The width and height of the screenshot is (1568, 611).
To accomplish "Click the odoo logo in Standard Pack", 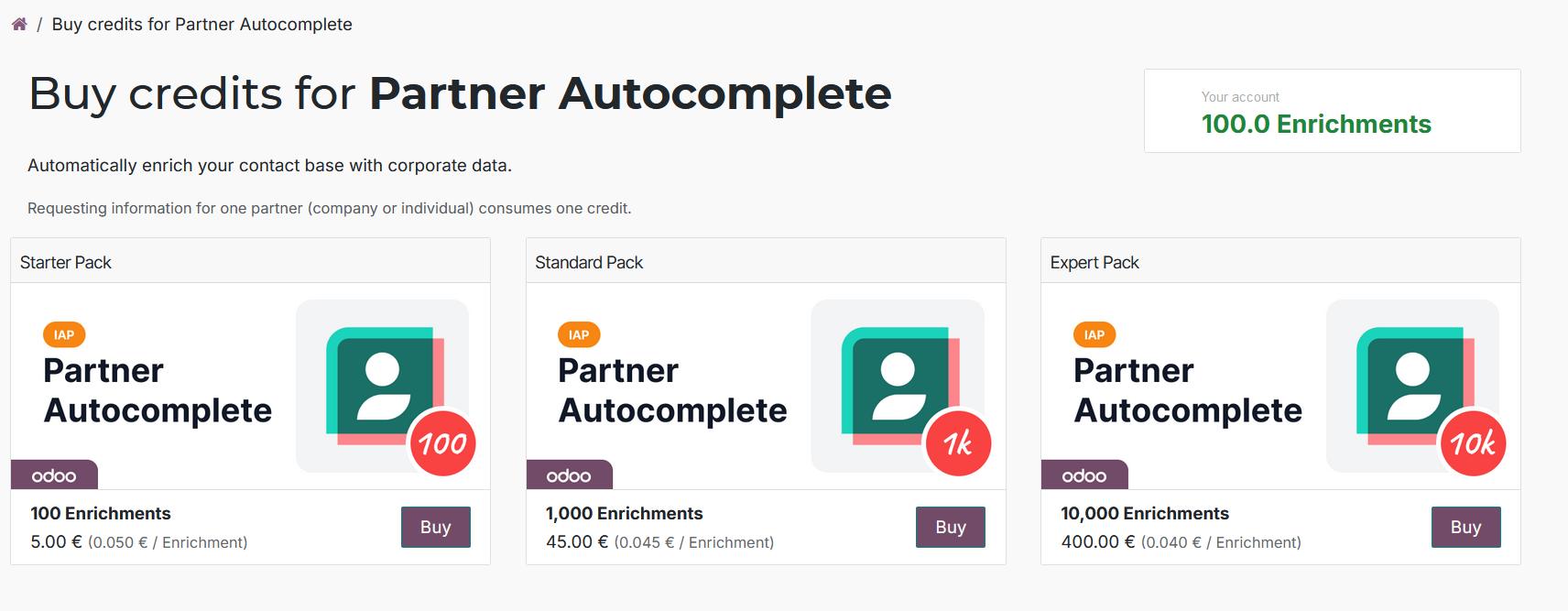I will 569,475.
